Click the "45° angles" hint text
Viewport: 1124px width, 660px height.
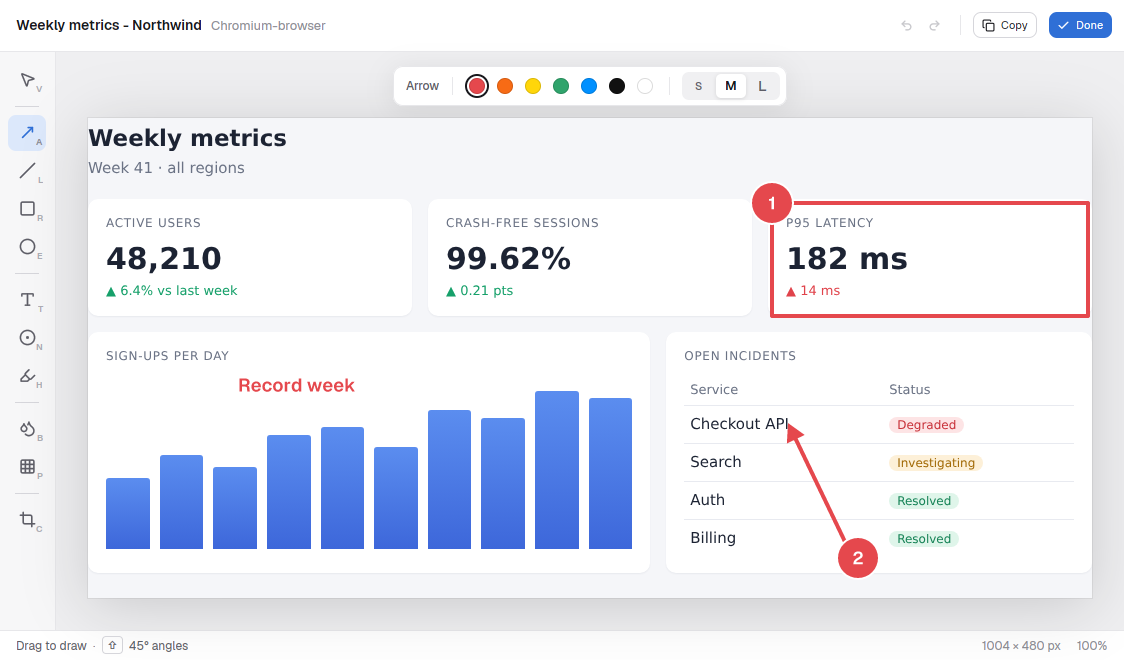click(x=158, y=646)
